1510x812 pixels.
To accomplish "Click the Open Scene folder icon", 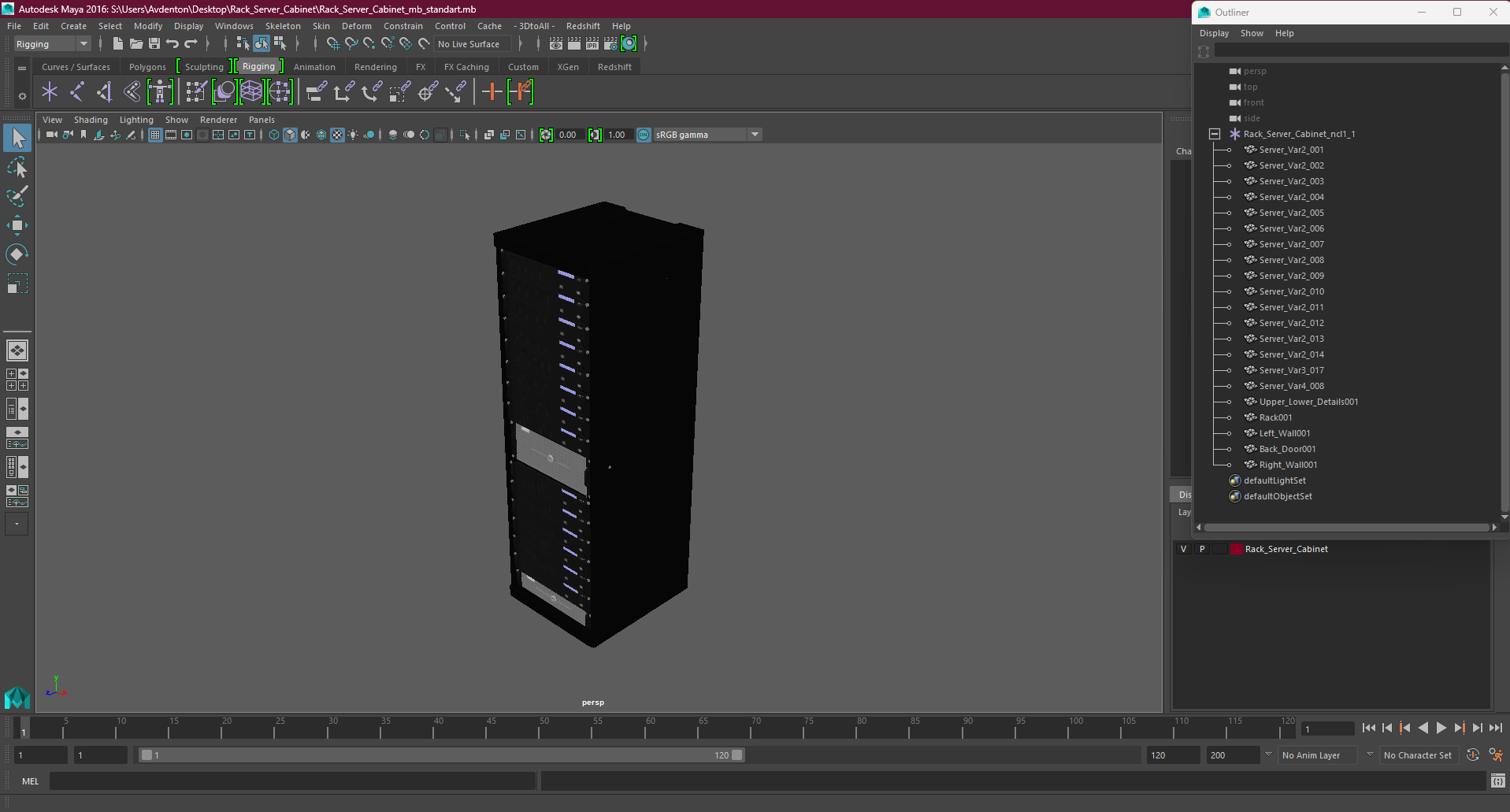I will click(136, 44).
